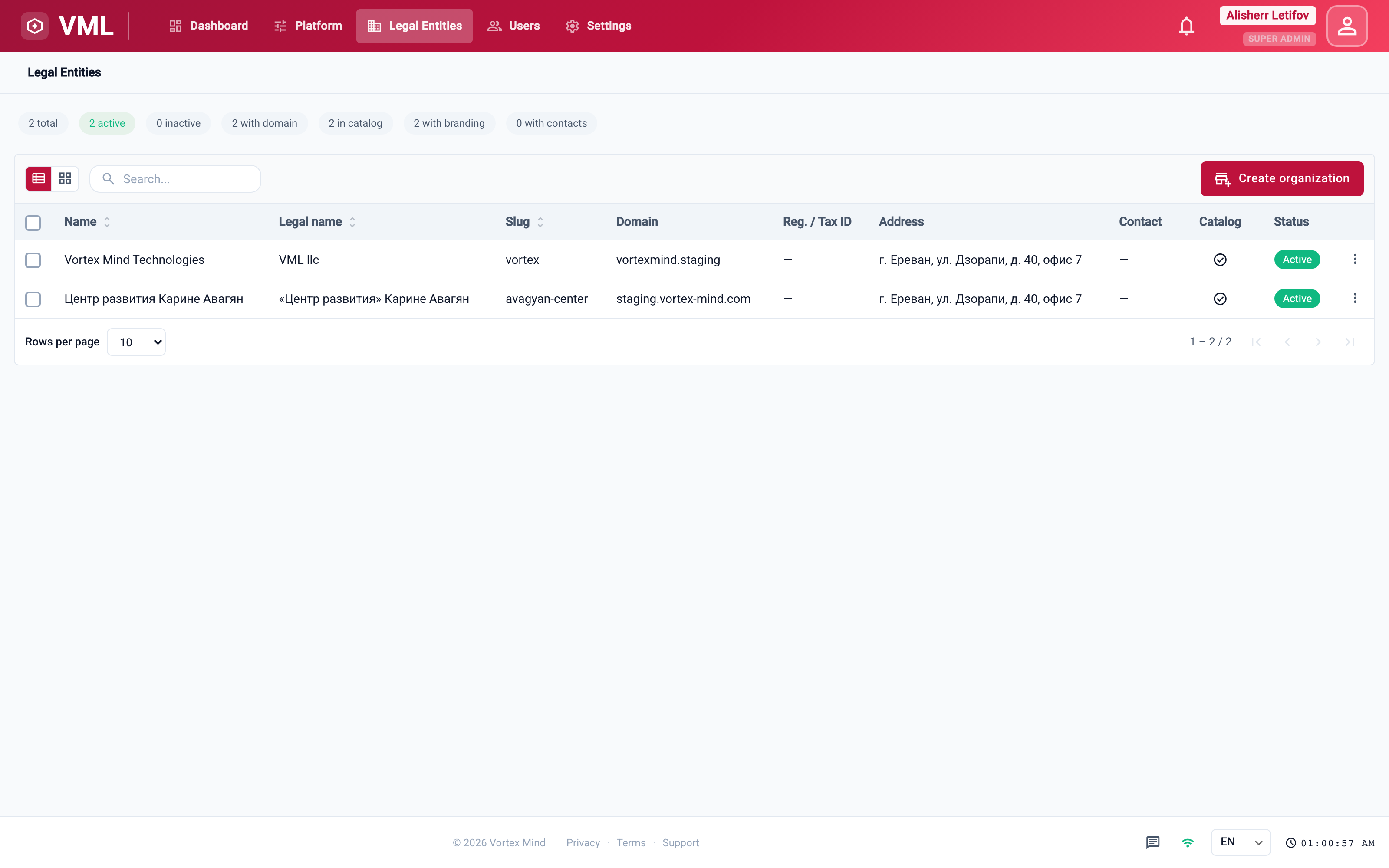This screenshot has width=1389, height=868.
Task: Open row actions for Центр развития Карине Авагян
Action: click(1355, 299)
